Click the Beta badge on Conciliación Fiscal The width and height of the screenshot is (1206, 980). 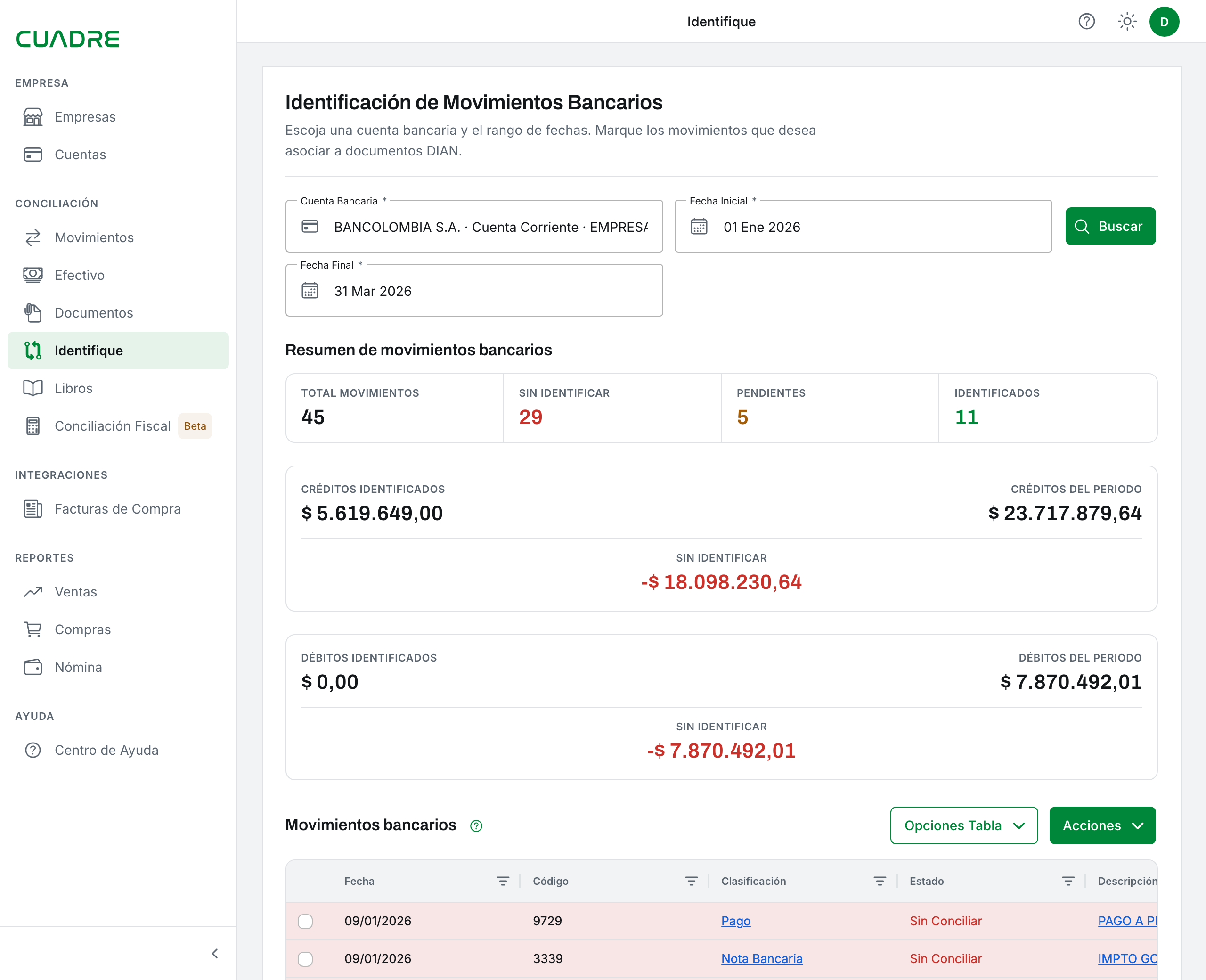click(x=195, y=426)
